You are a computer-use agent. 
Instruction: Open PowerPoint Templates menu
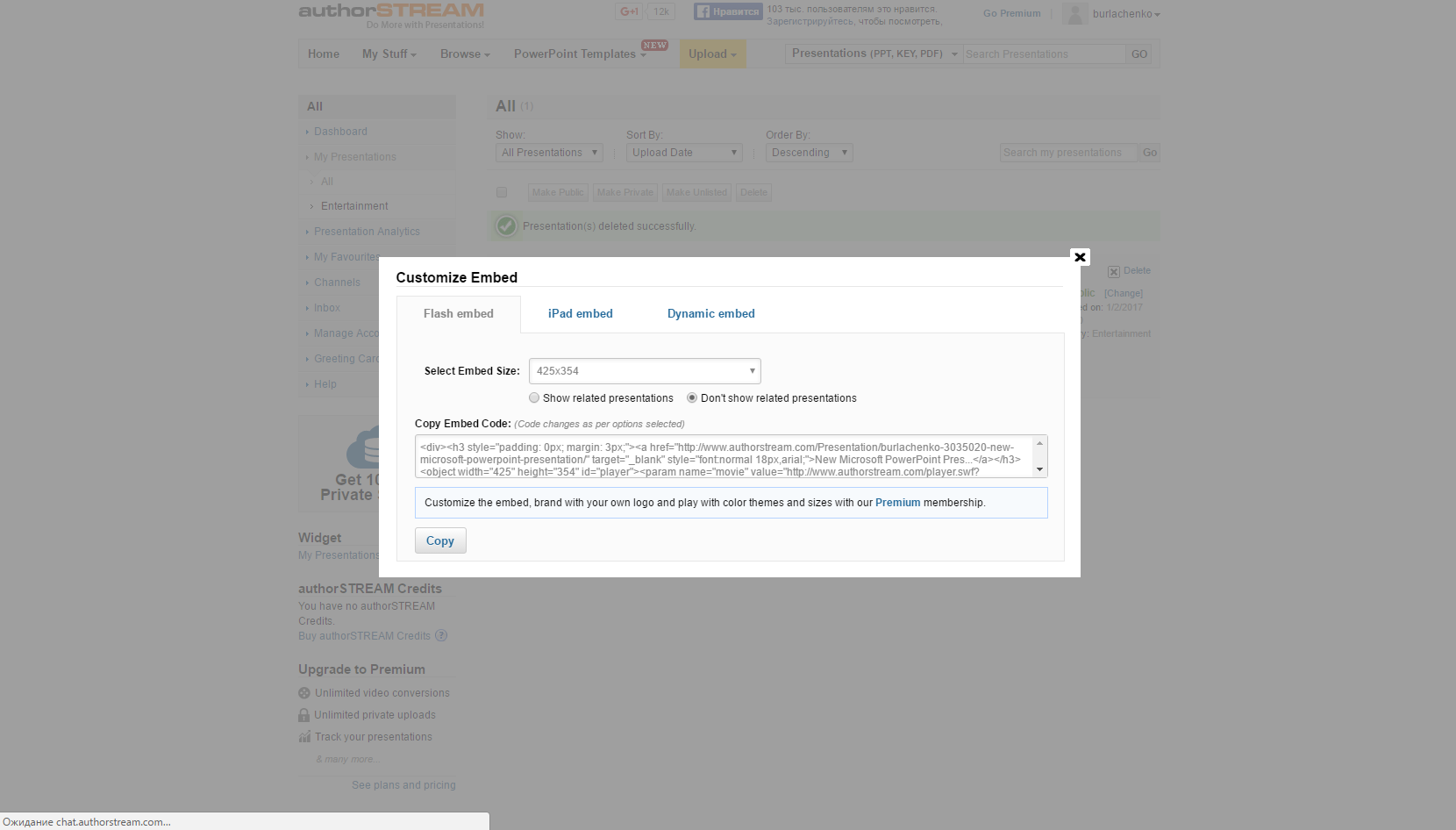[580, 54]
